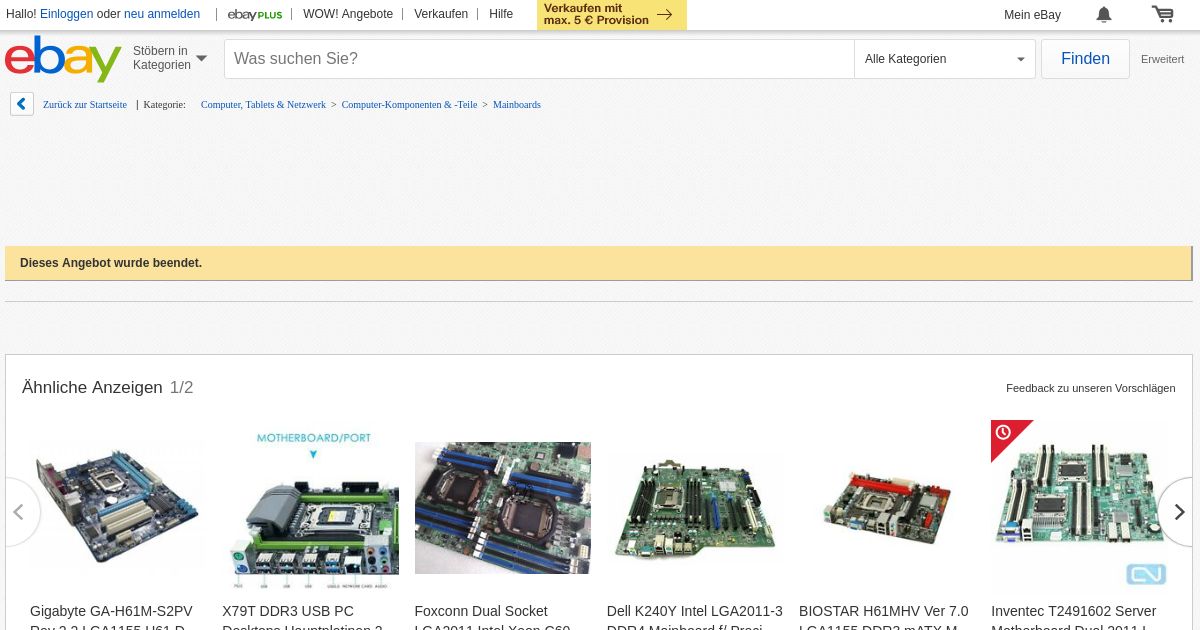This screenshot has height=630, width=1200.
Task: Open the shopping cart icon
Action: (x=1162, y=14)
